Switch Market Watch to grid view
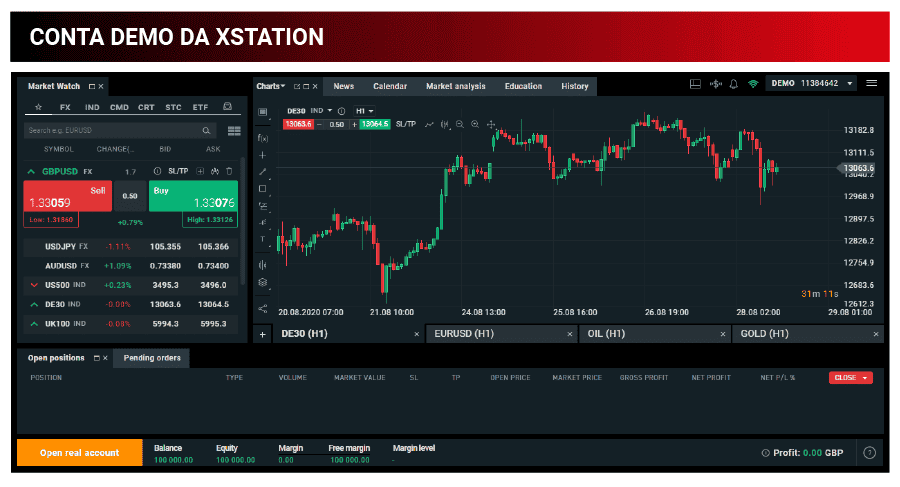The height and width of the screenshot is (487, 900). [234, 131]
